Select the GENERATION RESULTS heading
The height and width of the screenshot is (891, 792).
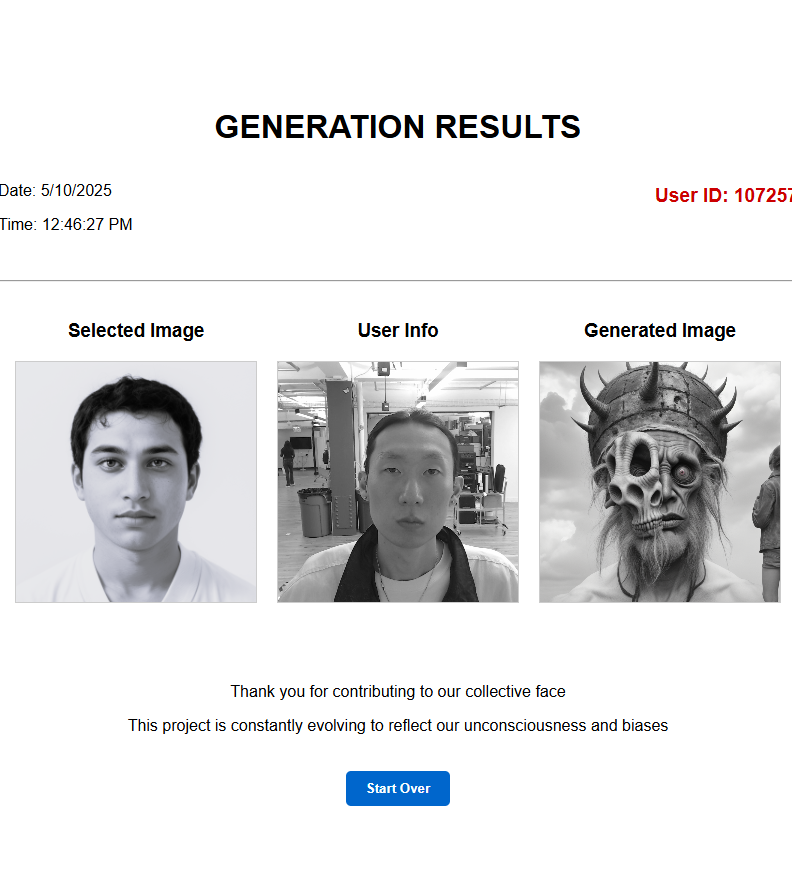398,127
